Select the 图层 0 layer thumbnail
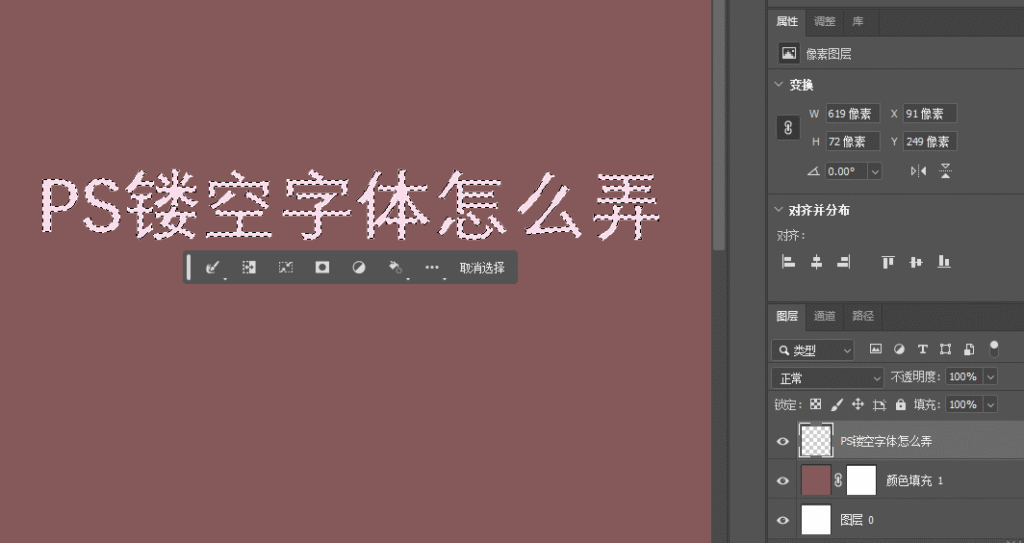Viewport: 1024px width, 543px height. coord(816,520)
